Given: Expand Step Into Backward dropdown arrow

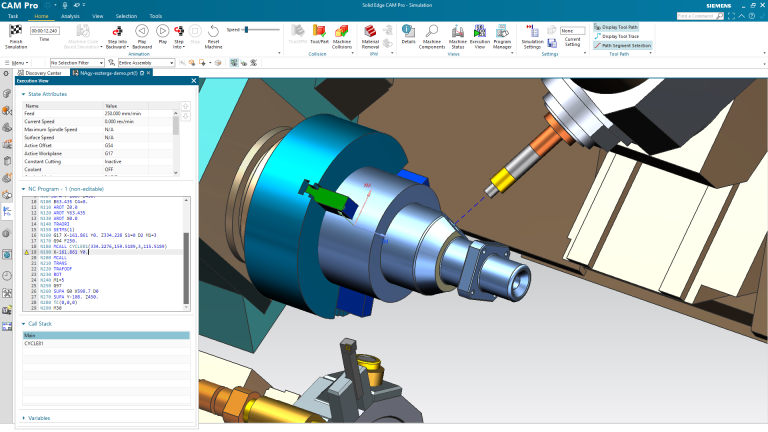Looking at the screenshot, I should (128, 48).
